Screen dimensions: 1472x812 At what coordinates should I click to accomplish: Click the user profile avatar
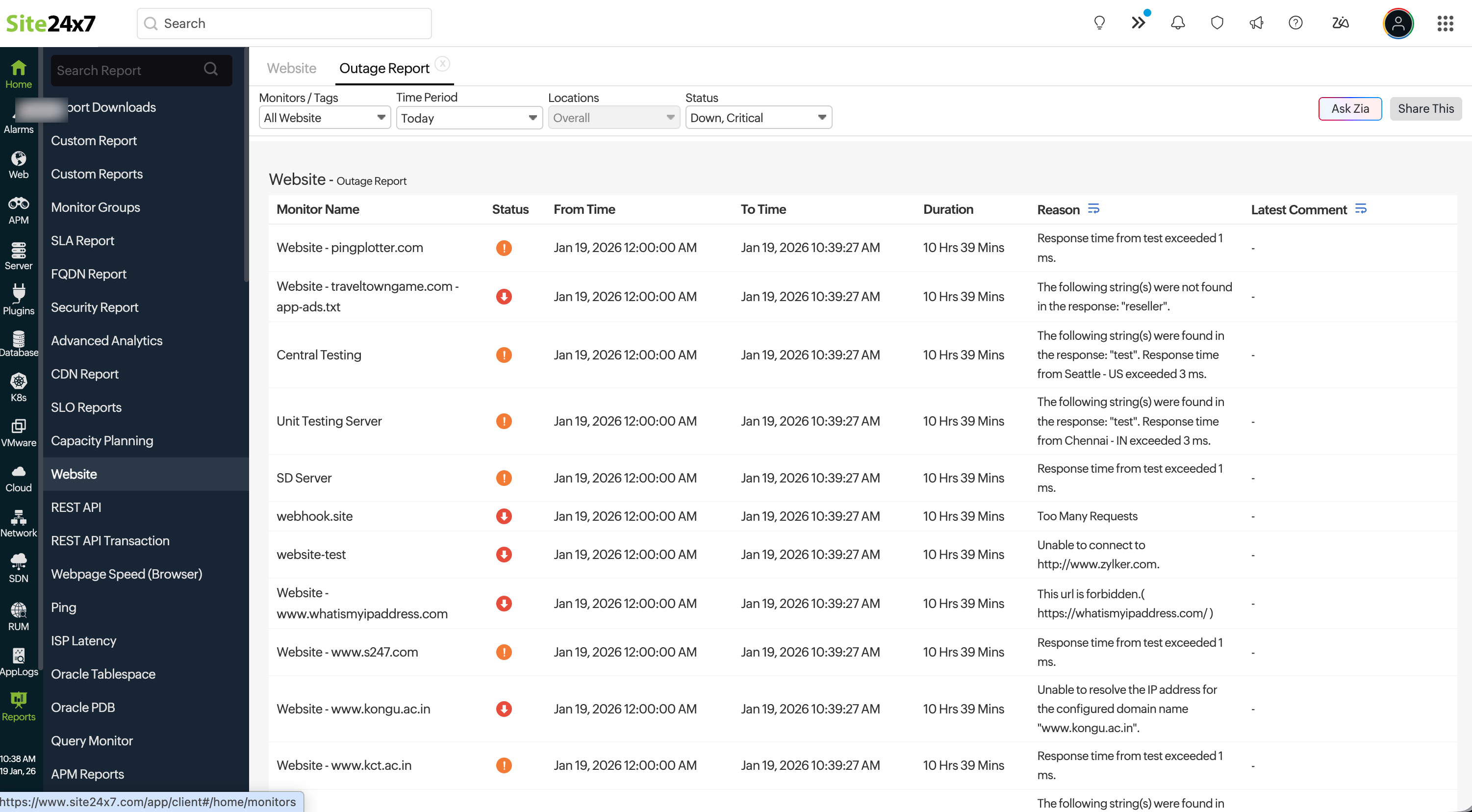(x=1398, y=24)
